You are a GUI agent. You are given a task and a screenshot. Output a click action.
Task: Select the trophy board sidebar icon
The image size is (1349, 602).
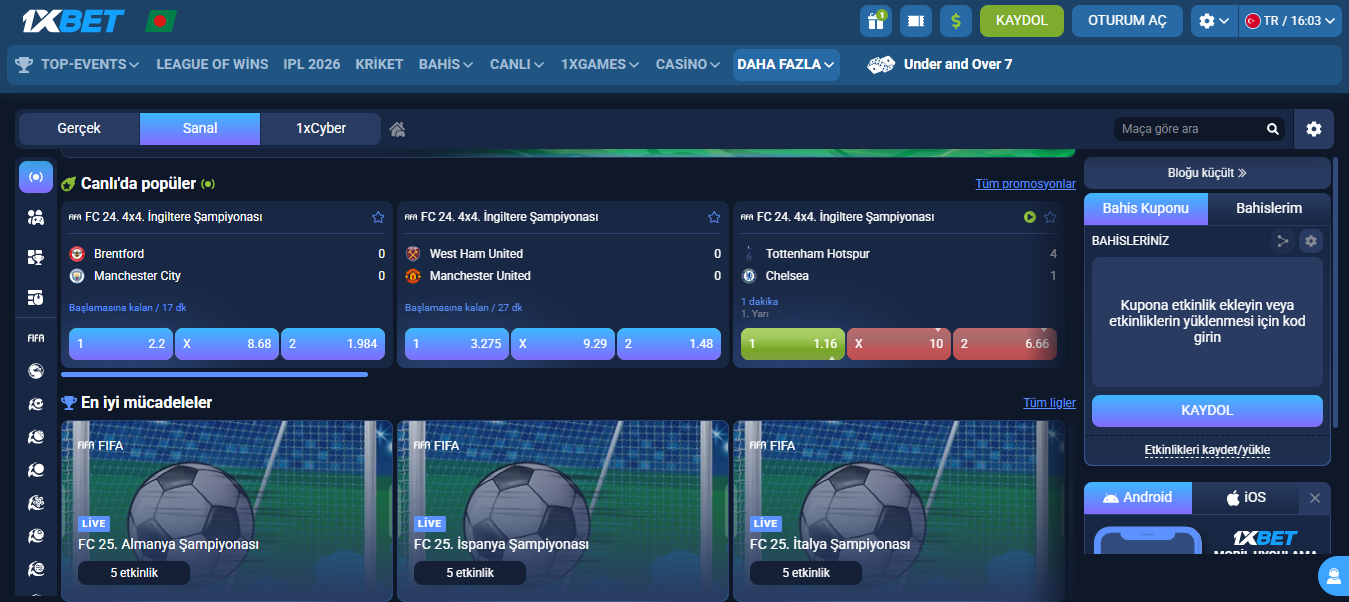(36, 257)
